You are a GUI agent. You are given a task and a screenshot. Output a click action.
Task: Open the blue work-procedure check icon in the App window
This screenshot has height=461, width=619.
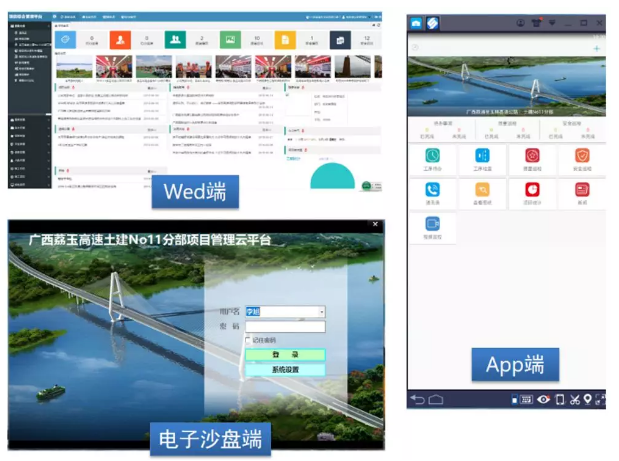coord(482,155)
